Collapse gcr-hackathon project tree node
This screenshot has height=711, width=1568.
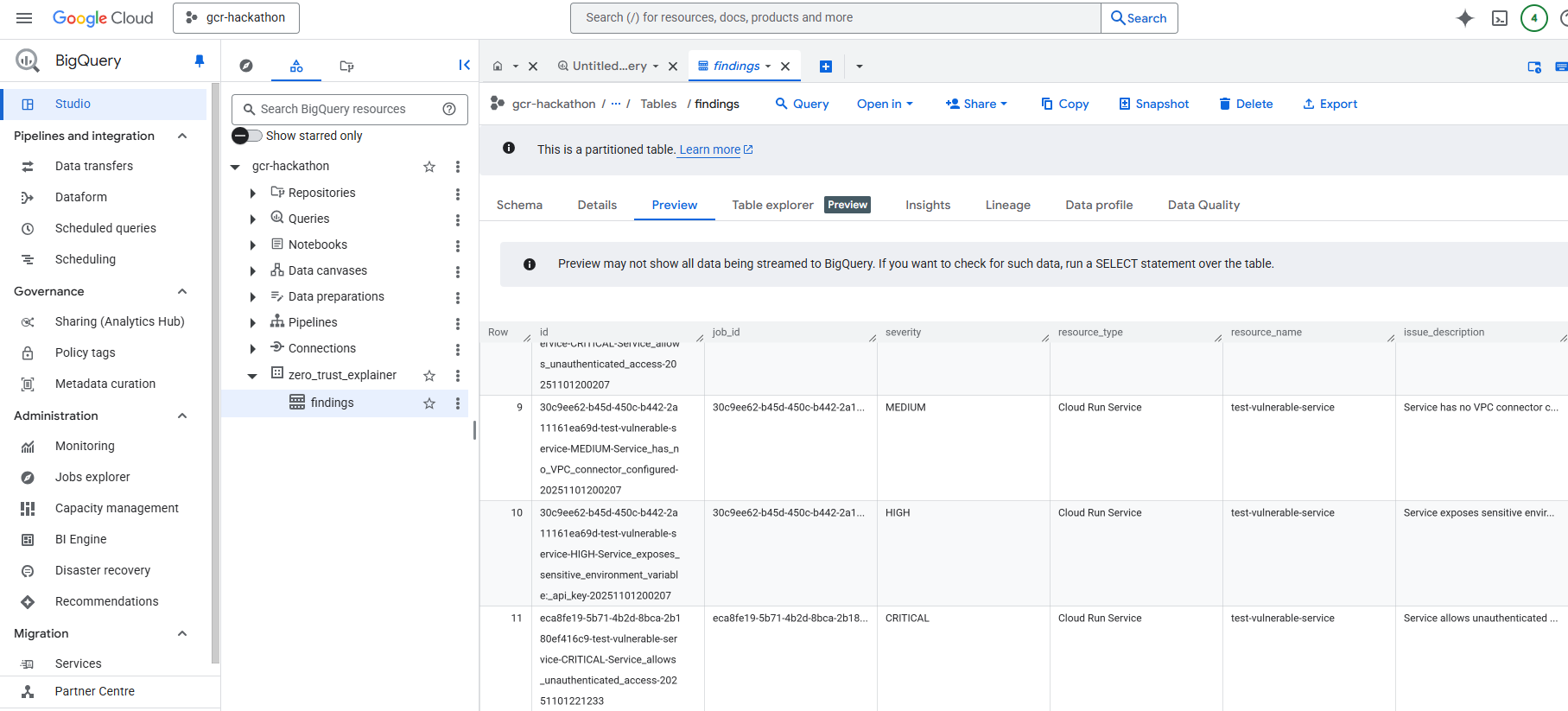click(x=235, y=167)
